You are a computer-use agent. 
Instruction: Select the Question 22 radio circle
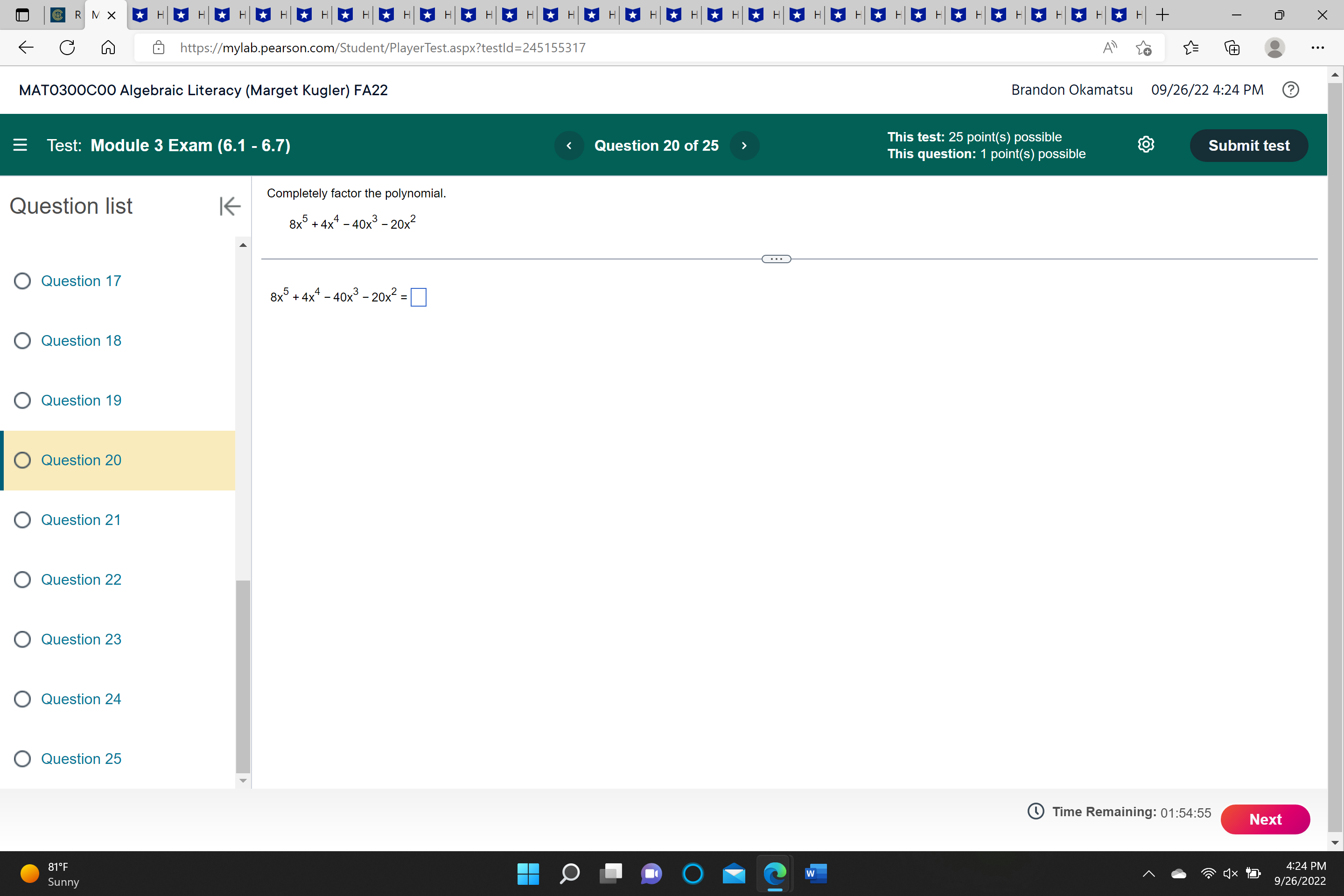tap(22, 580)
